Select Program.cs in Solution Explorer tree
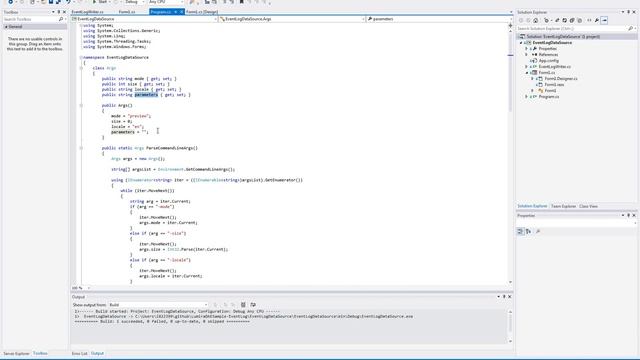 [548, 97]
